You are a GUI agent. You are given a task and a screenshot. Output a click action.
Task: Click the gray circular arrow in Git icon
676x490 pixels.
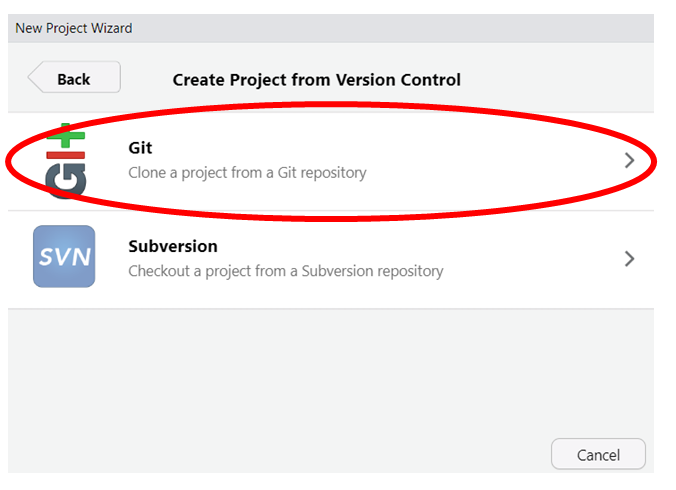[x=66, y=181]
